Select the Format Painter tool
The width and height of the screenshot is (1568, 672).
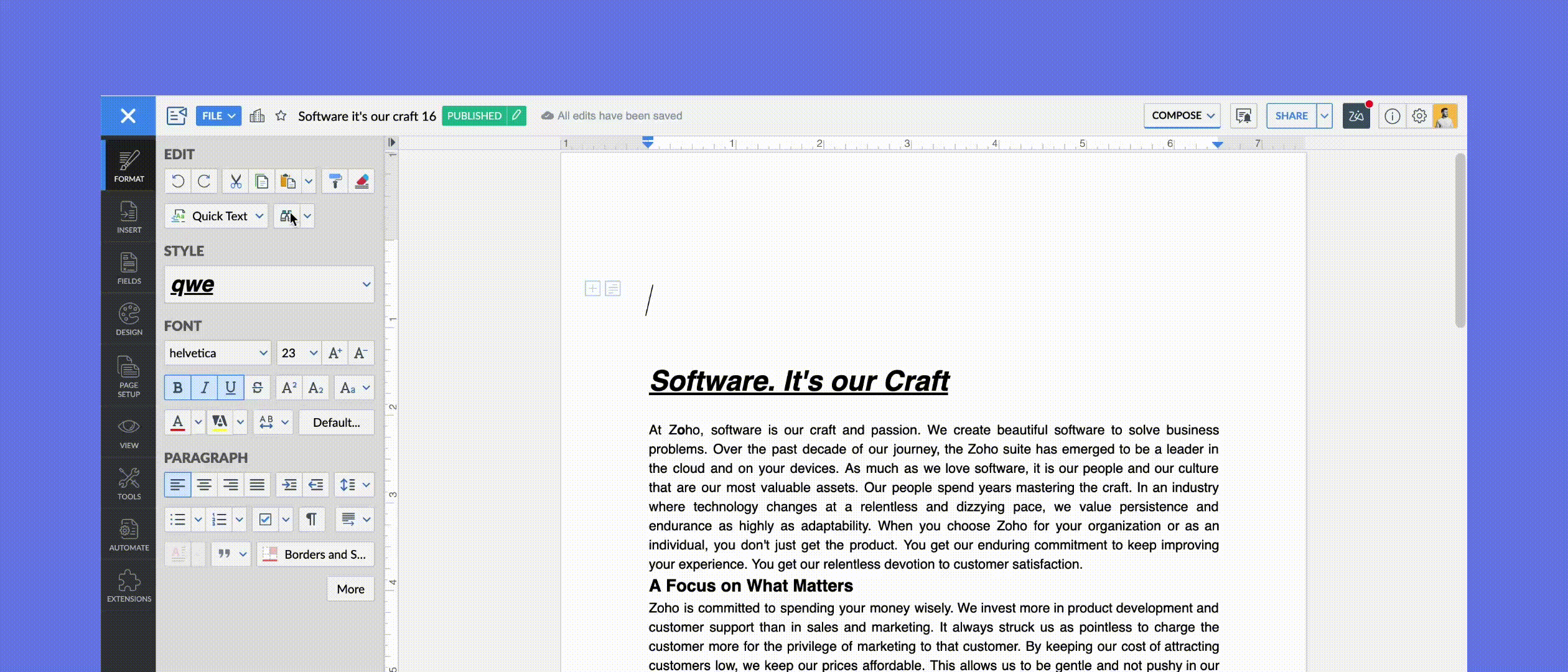(335, 181)
